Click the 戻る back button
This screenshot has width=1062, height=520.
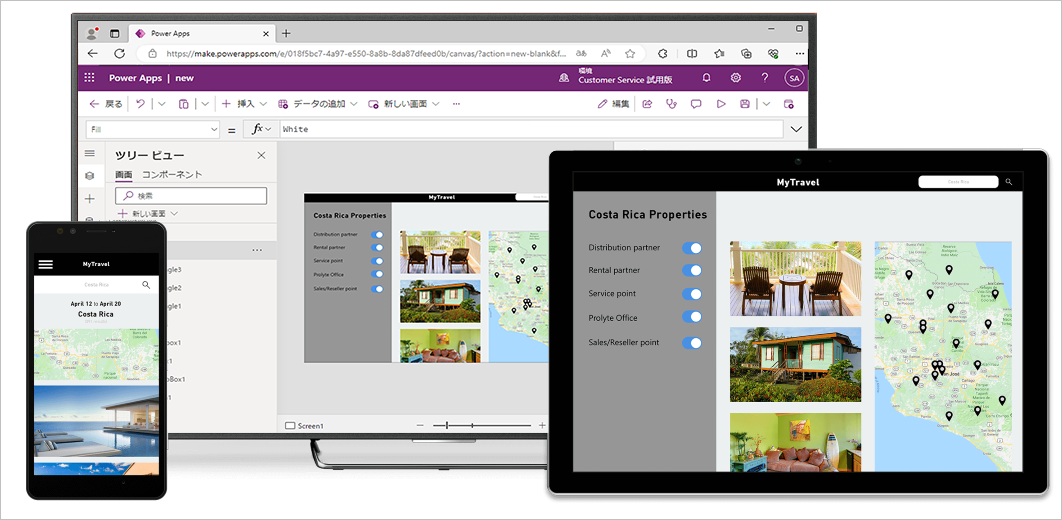point(106,104)
